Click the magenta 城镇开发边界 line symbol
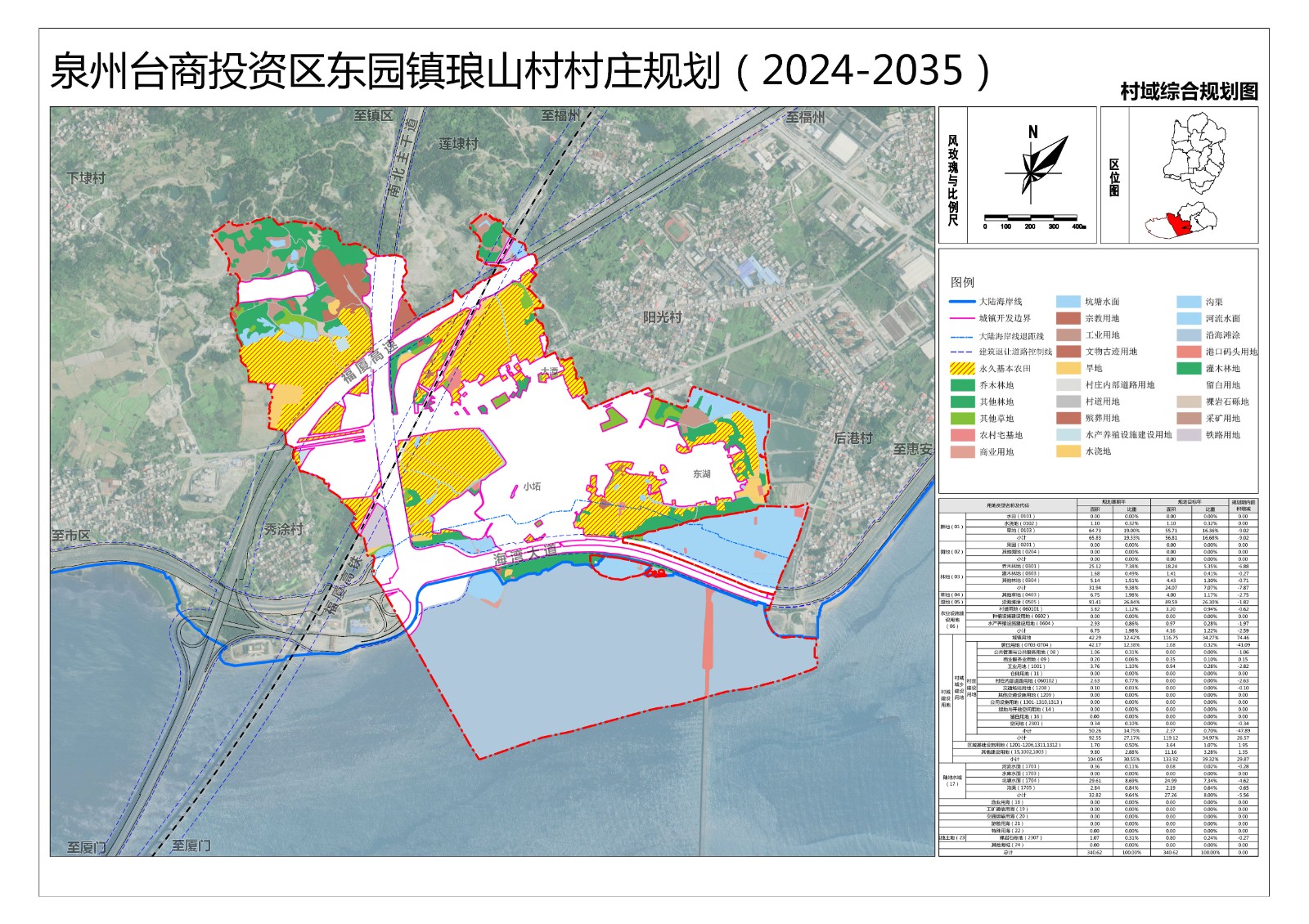The image size is (1309, 924). 962,318
